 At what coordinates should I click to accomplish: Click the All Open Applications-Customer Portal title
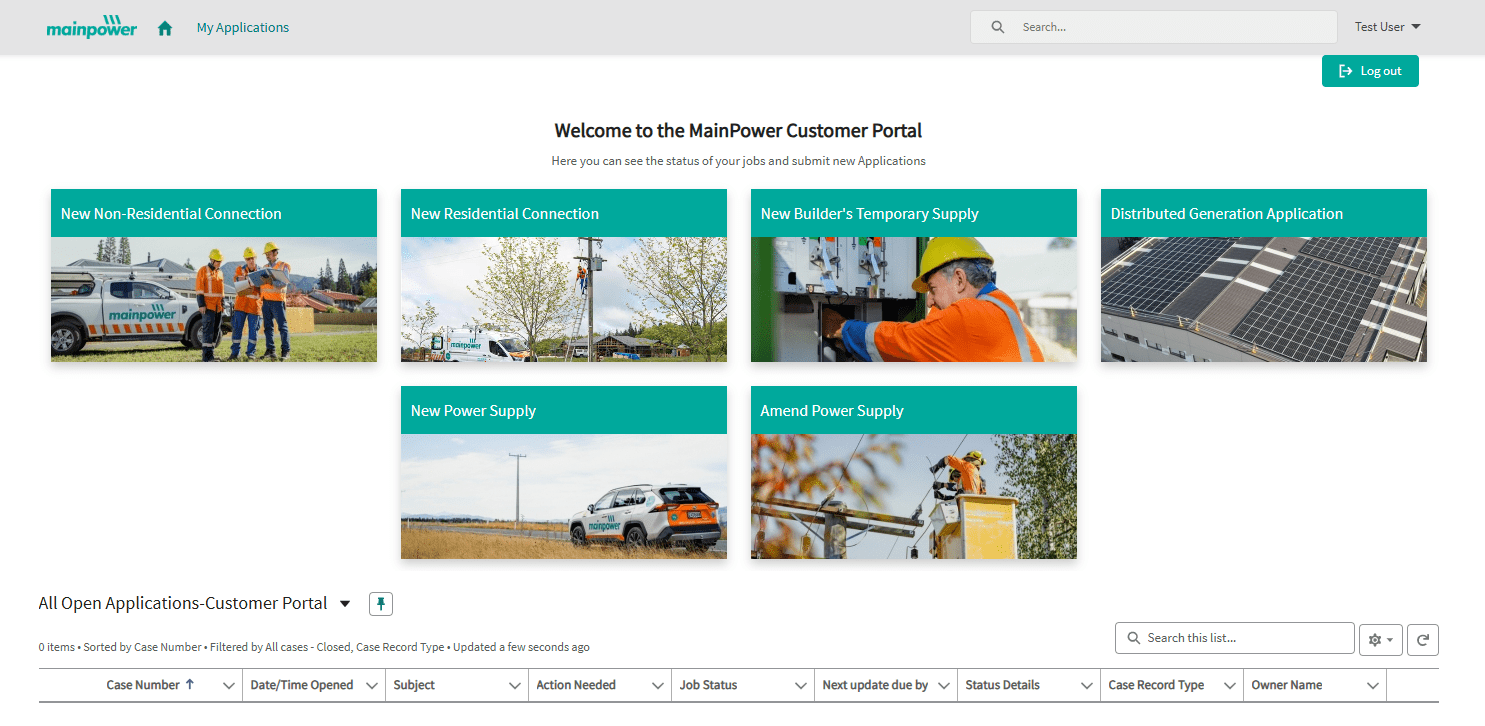pos(183,603)
